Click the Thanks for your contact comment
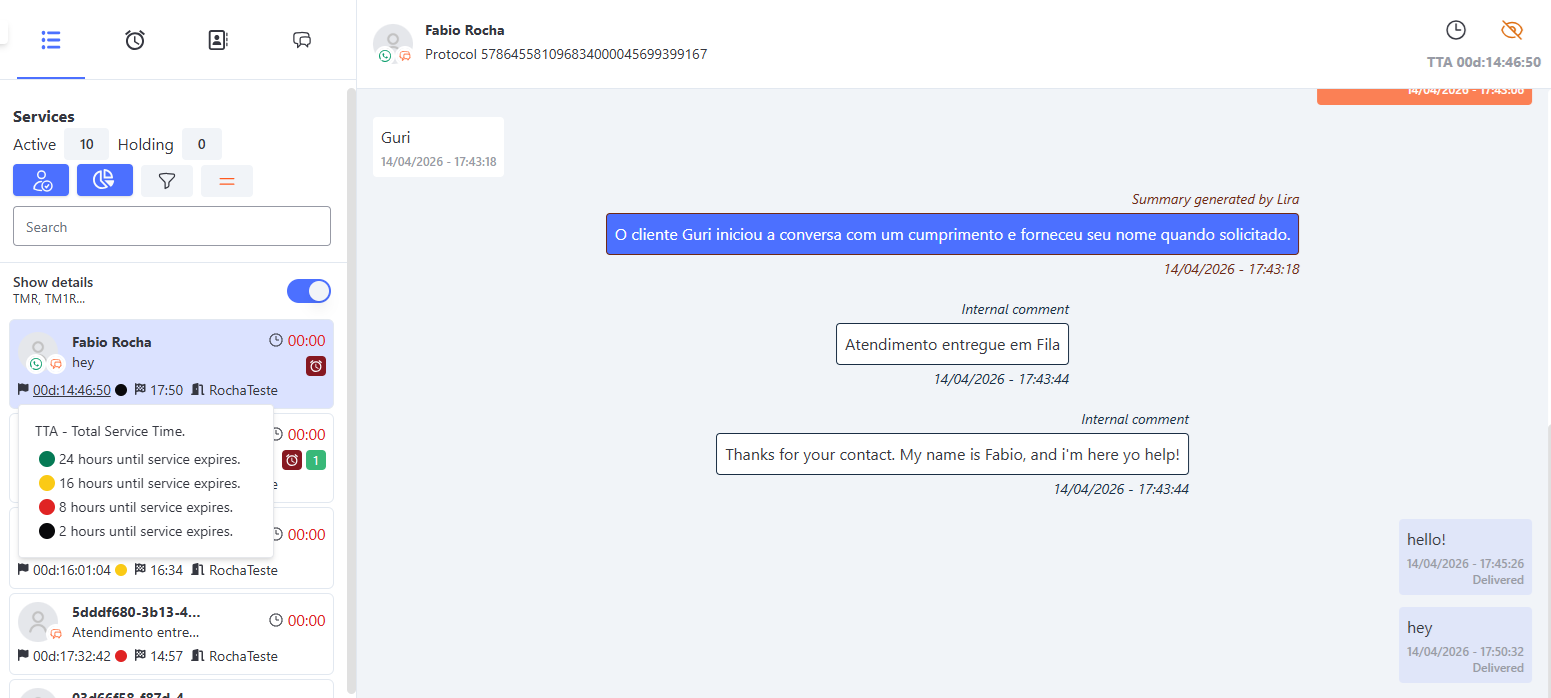This screenshot has height=698, width=1551. pyautogui.click(x=952, y=454)
